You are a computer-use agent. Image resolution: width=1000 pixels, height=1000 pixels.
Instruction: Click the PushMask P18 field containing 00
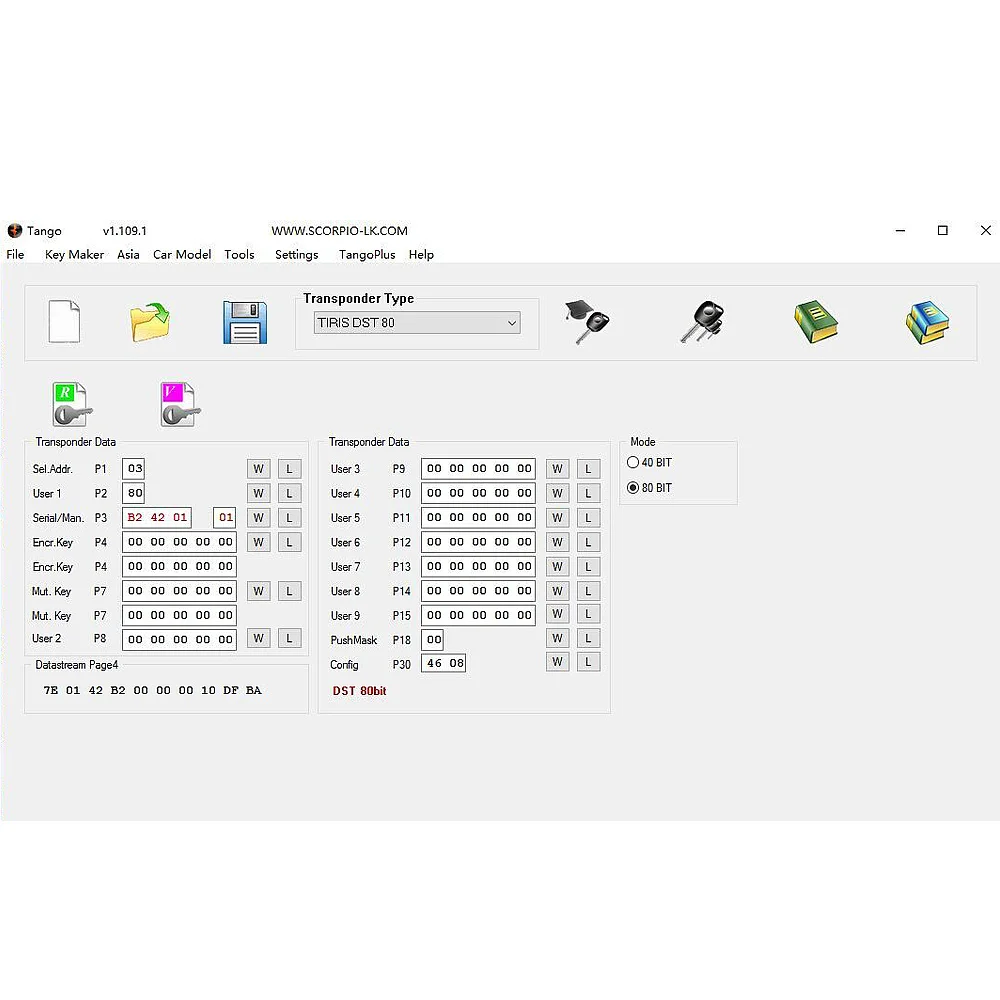(432, 639)
